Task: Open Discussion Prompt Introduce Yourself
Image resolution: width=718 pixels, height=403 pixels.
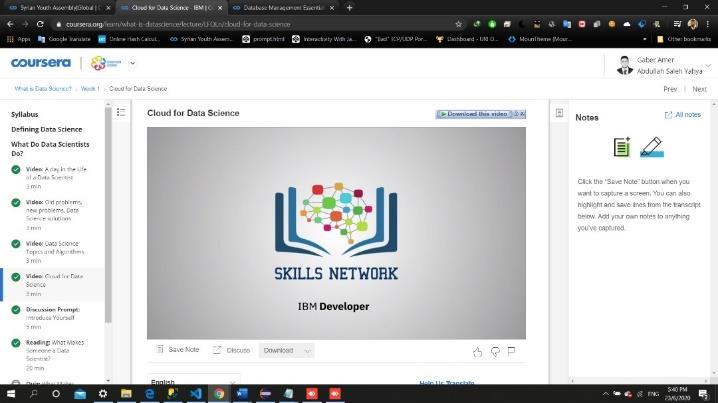Action: point(53,318)
